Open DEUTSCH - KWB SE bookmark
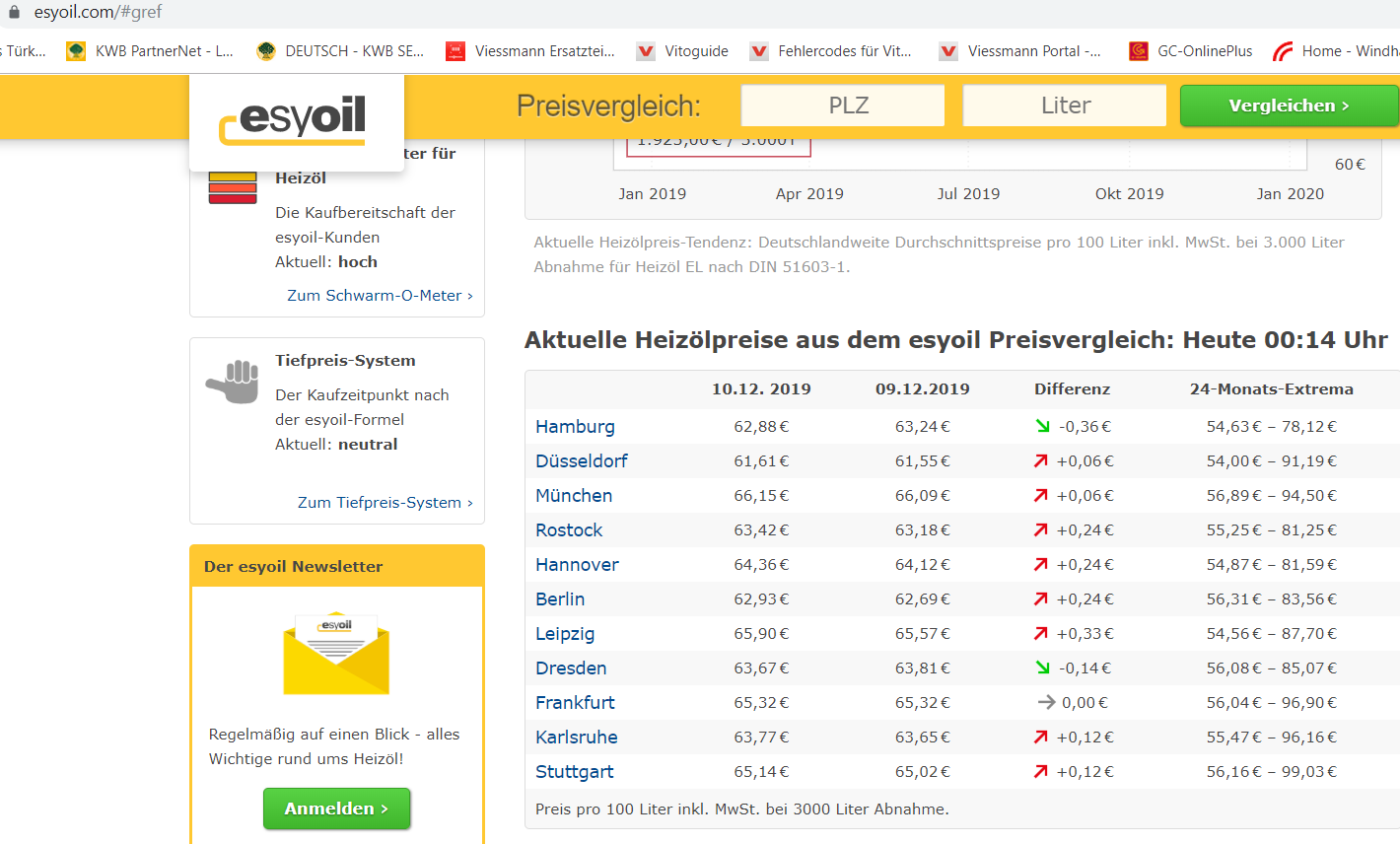The height and width of the screenshot is (844, 1400). tap(340, 51)
